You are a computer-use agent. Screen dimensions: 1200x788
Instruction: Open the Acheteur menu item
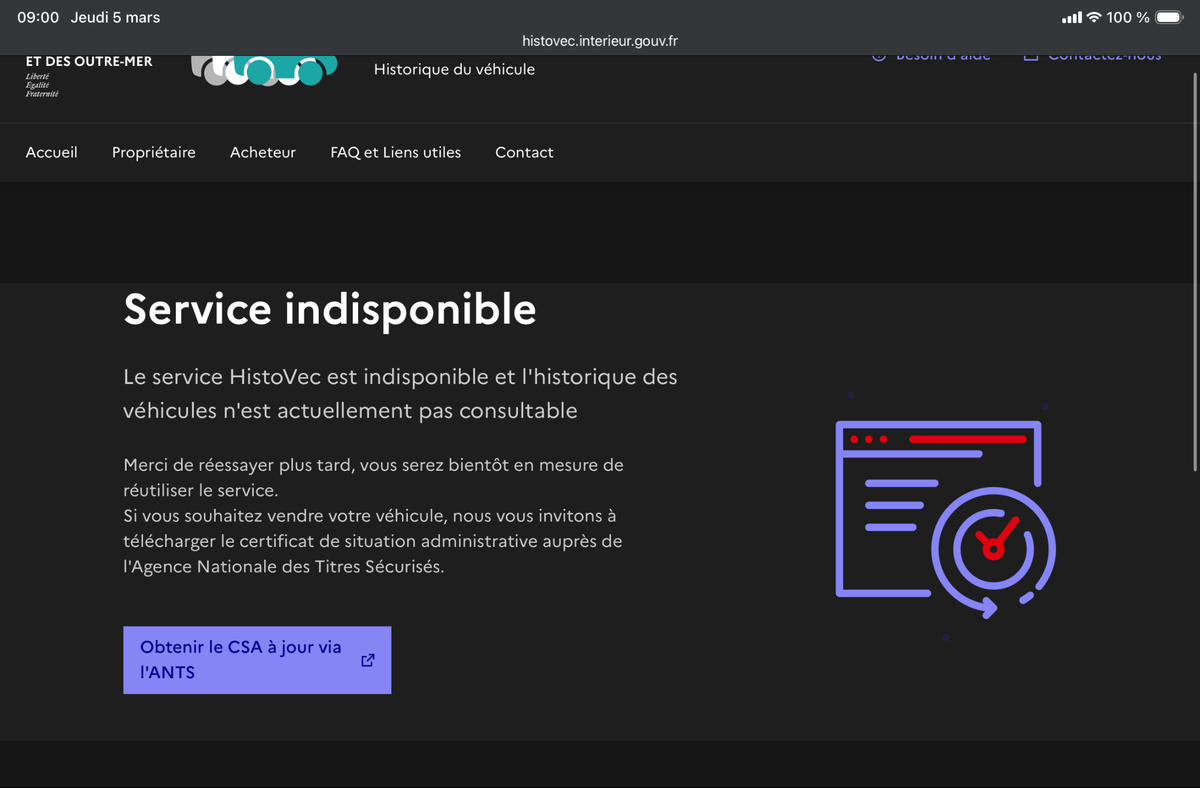pyautogui.click(x=263, y=152)
